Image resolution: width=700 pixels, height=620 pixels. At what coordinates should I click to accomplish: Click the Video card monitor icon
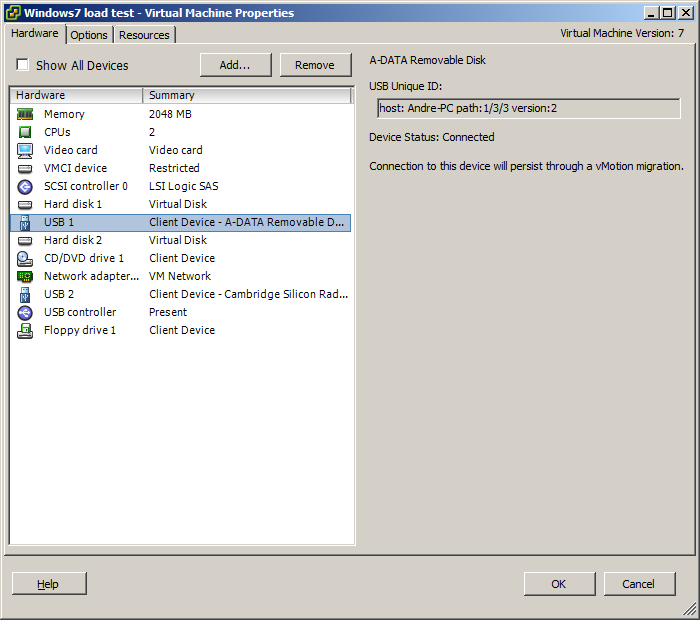point(25,150)
